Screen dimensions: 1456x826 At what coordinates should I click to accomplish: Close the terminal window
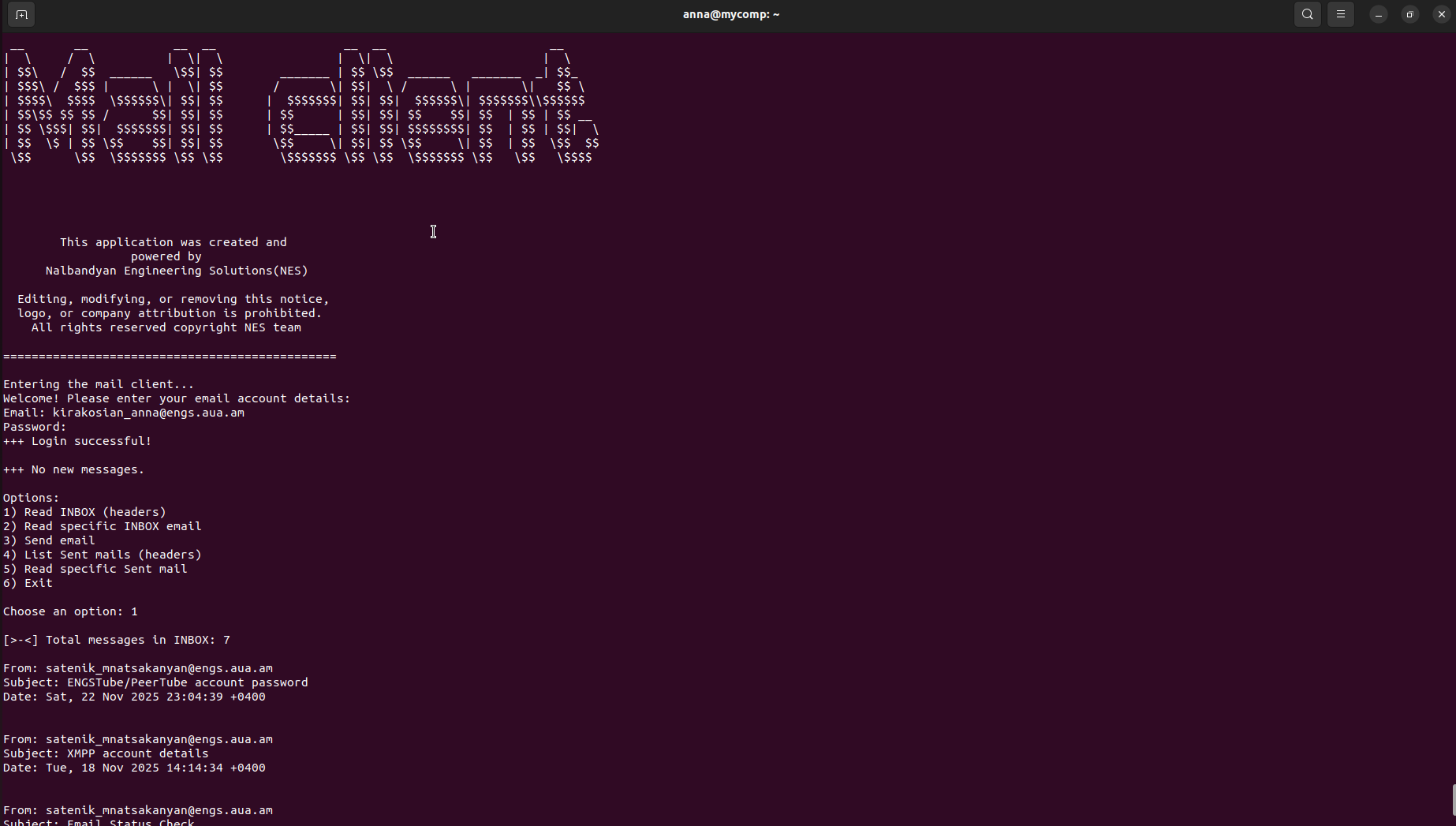click(x=1441, y=15)
